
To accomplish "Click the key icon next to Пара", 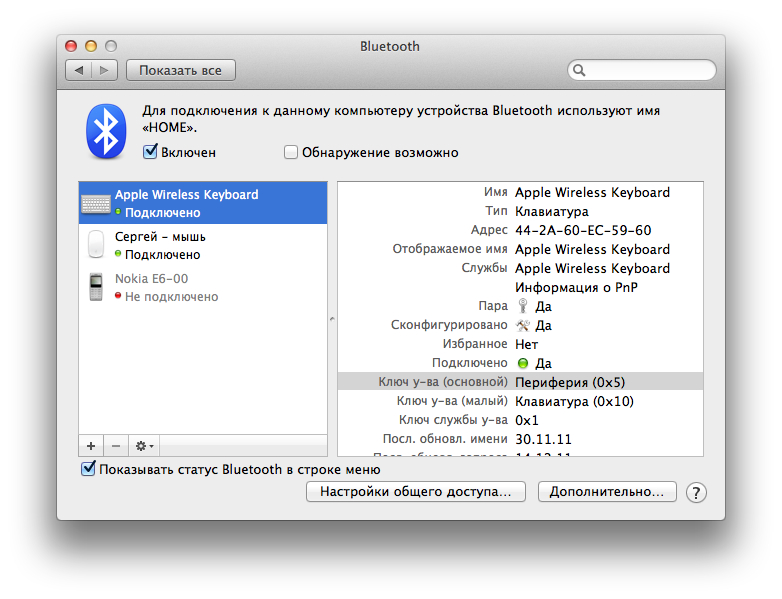I will point(523,306).
